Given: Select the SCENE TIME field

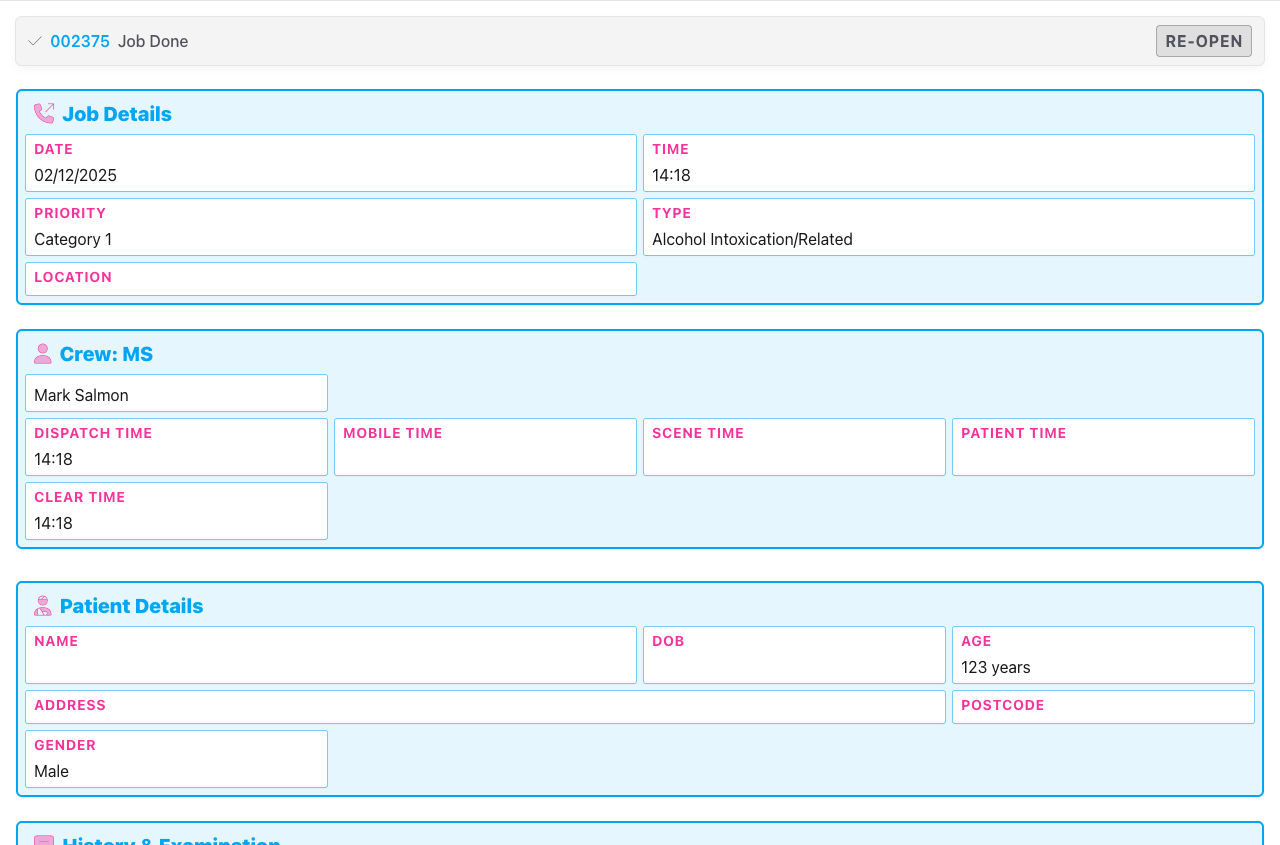Looking at the screenshot, I should 794,455.
